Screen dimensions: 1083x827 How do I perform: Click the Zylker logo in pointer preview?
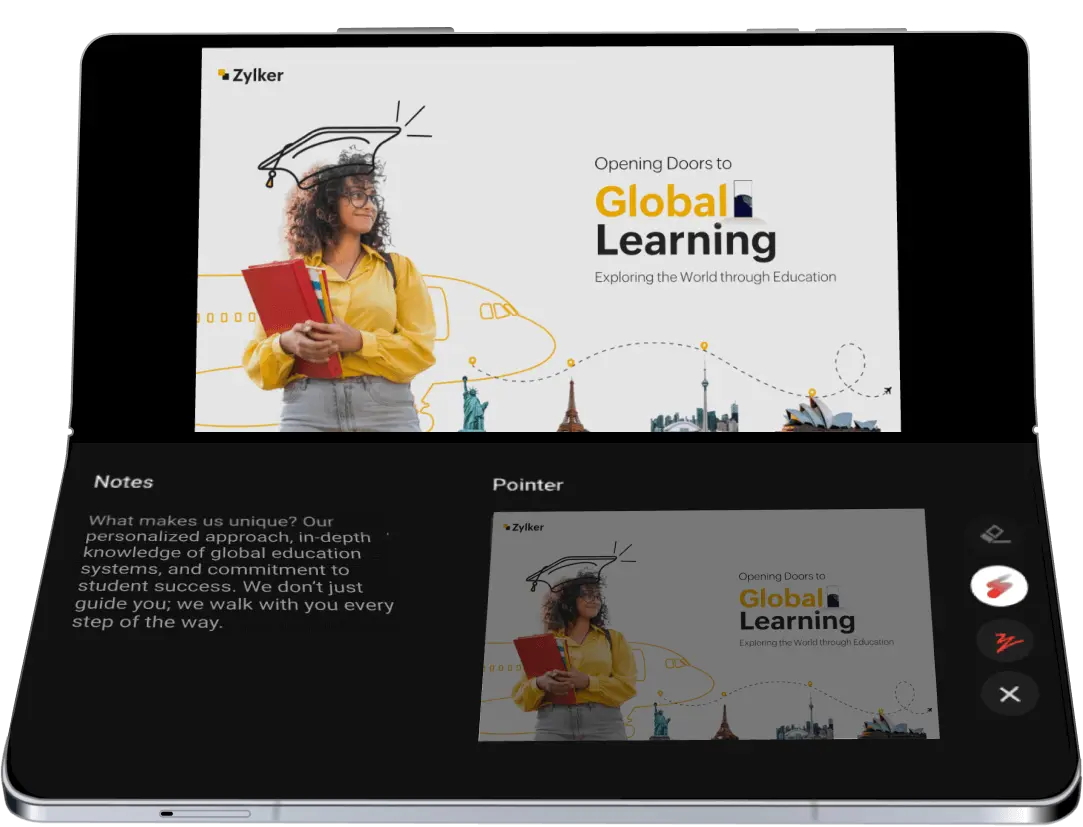[x=524, y=527]
